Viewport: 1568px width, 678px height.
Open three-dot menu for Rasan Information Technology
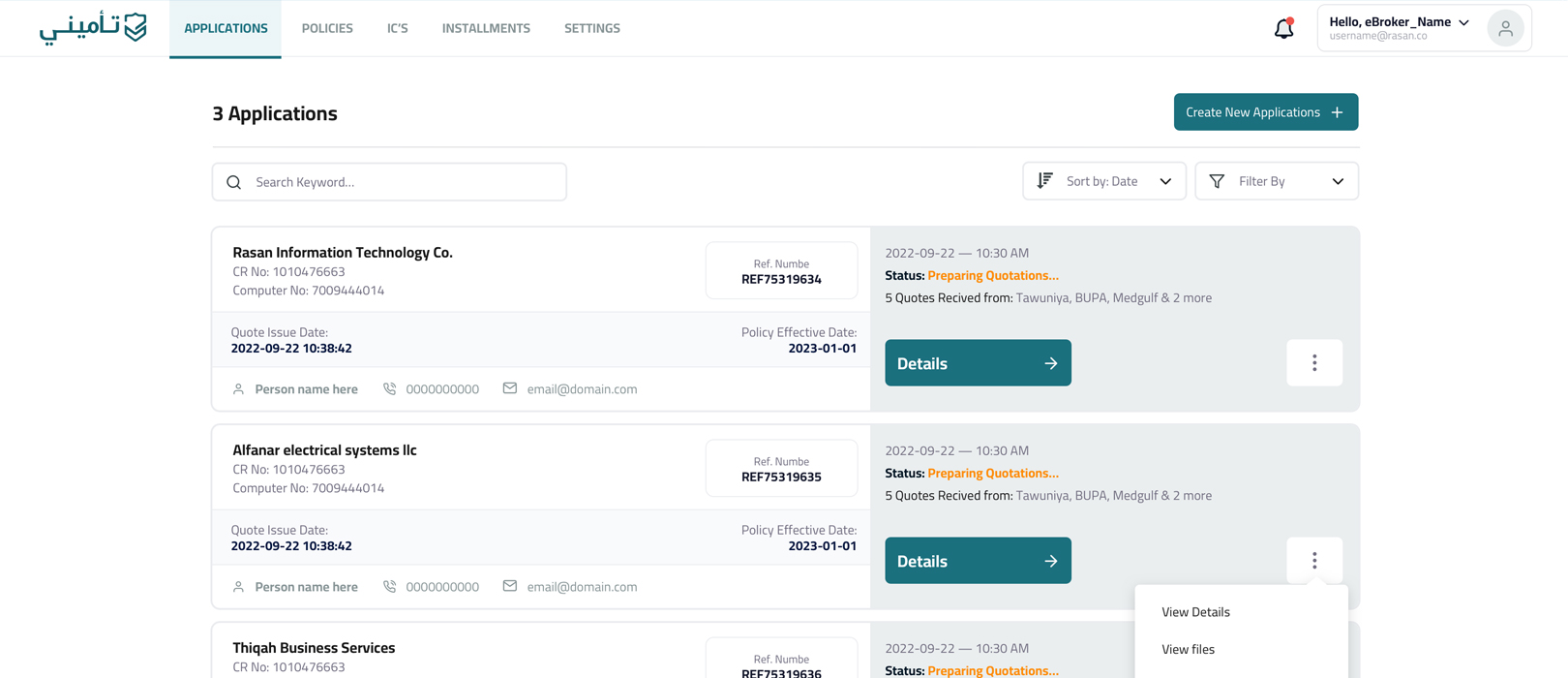pos(1314,362)
